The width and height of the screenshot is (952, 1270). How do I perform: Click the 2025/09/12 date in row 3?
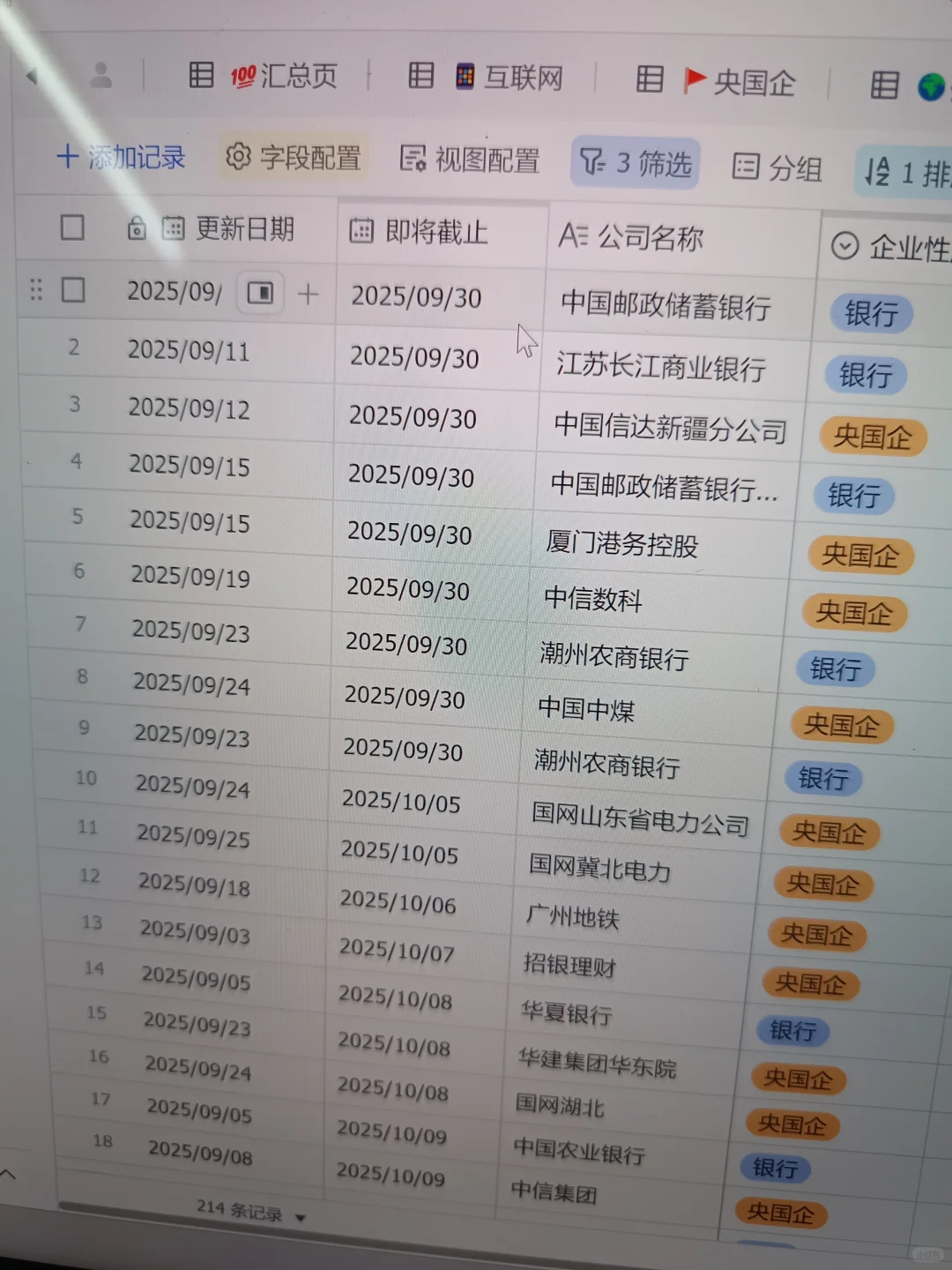(189, 408)
